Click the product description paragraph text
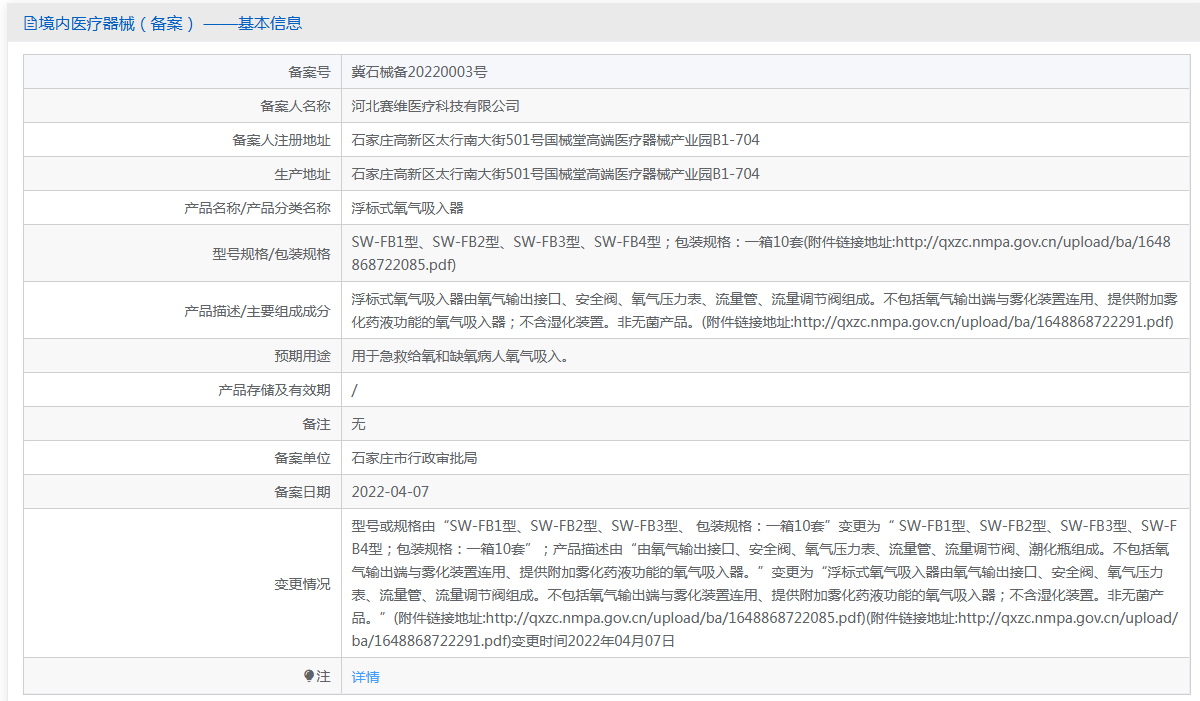The width and height of the screenshot is (1200, 701). pyautogui.click(x=765, y=310)
